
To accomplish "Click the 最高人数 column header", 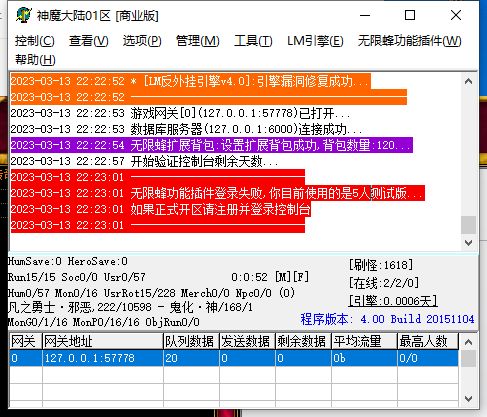I will click(x=428, y=341).
